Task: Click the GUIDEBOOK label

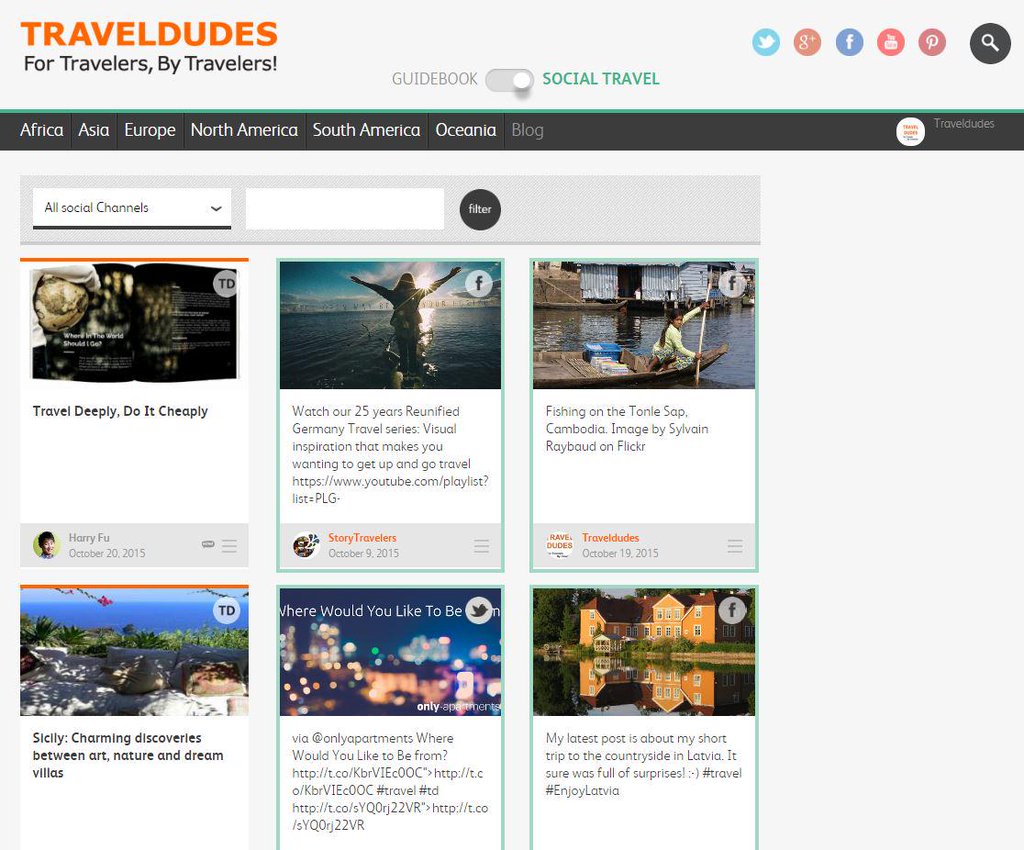Action: pos(434,79)
